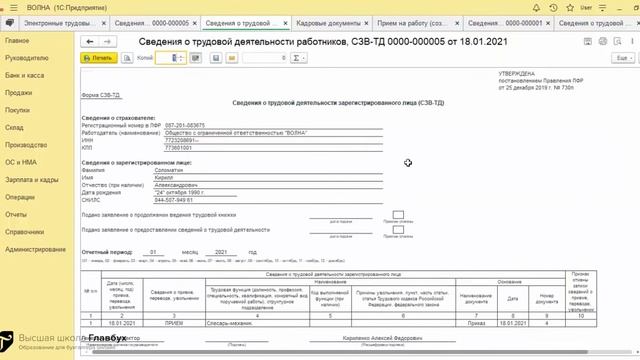Open favorites star icon
640x360 pixels.
[x=570, y=8]
